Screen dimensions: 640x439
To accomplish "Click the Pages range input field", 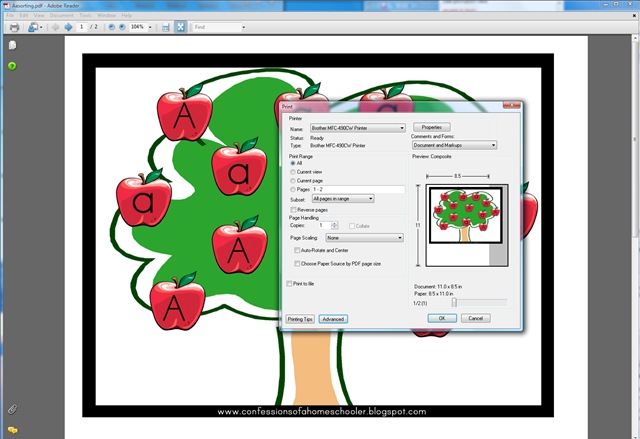I will point(358,189).
